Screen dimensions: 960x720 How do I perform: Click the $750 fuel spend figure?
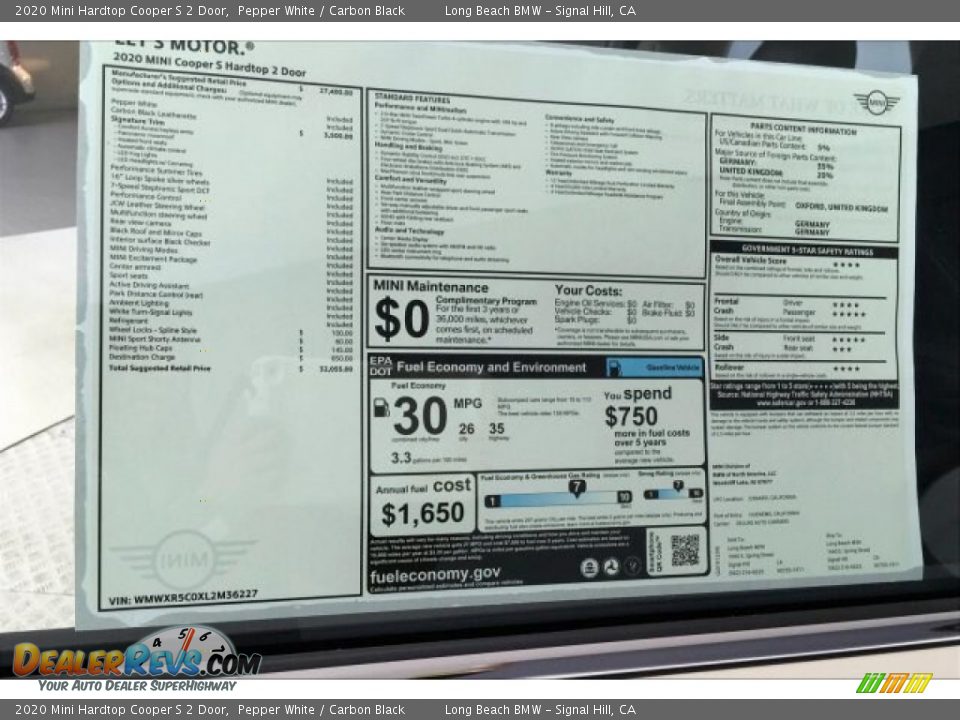point(631,417)
